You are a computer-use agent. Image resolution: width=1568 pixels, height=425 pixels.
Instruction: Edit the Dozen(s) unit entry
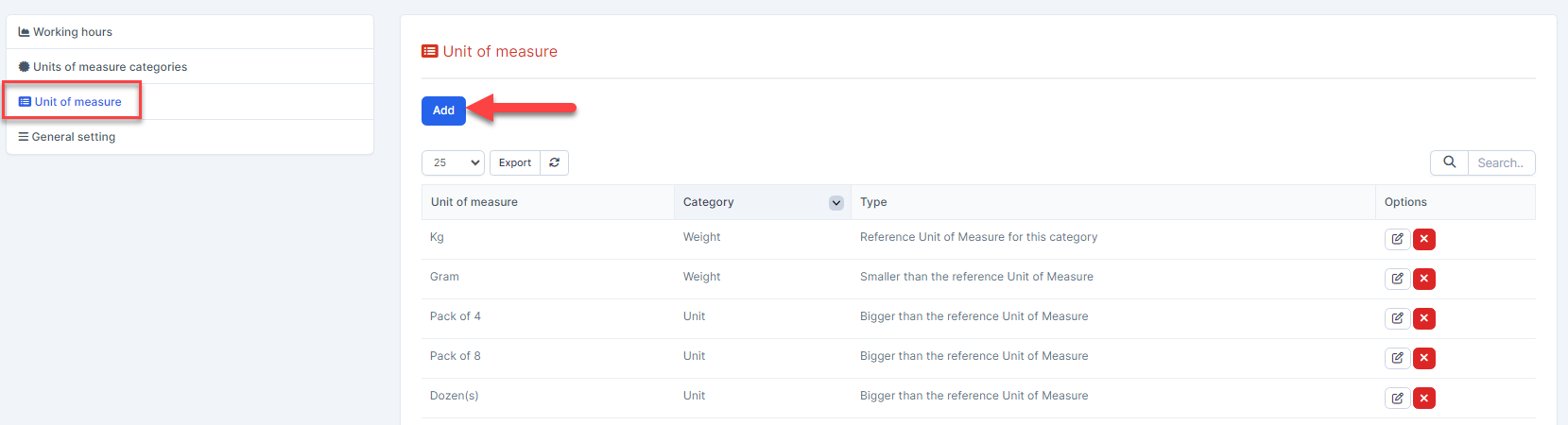1397,398
